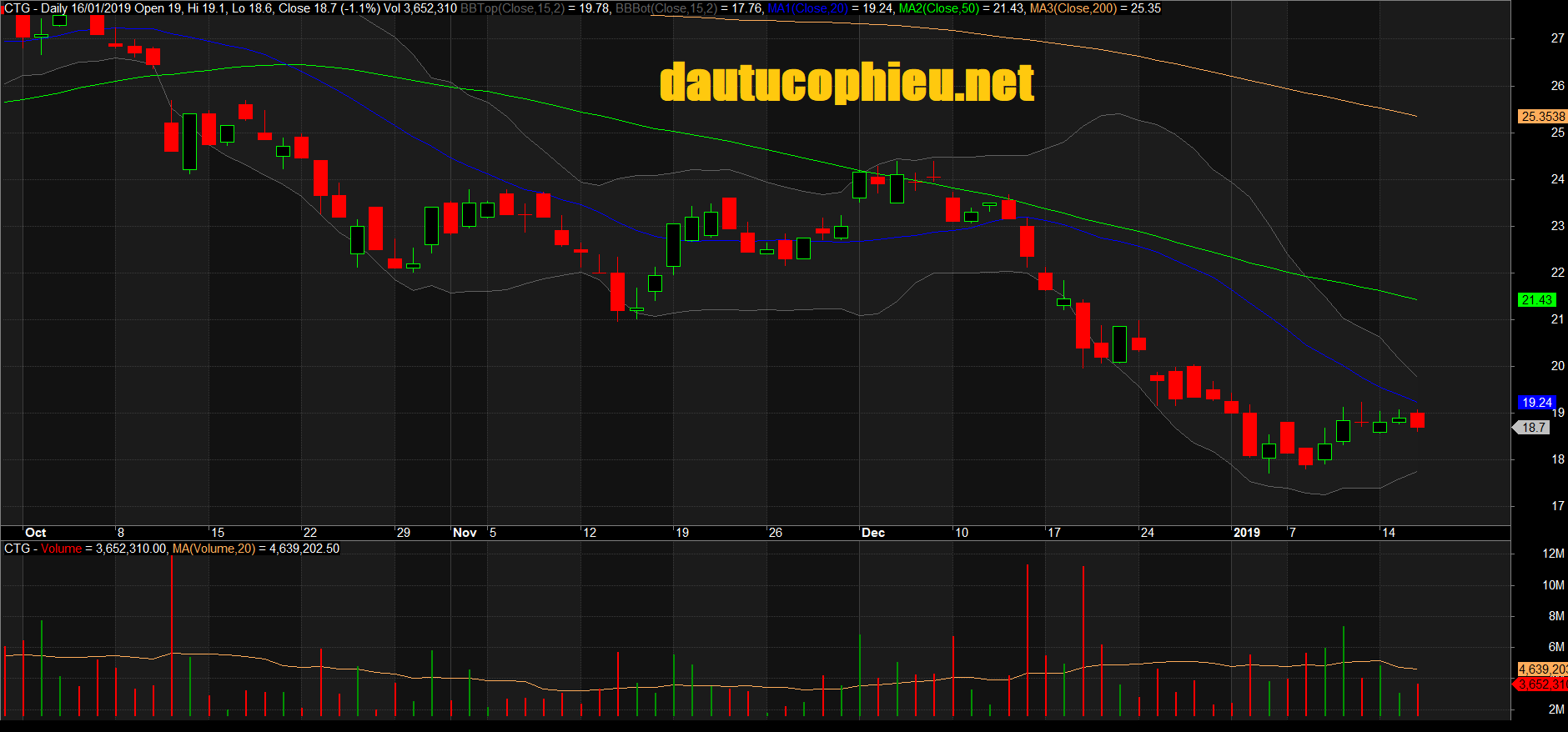Screen dimensions: 1568x732
Task: Click the MA(Volume,20) label in volume pane
Action: (214, 549)
